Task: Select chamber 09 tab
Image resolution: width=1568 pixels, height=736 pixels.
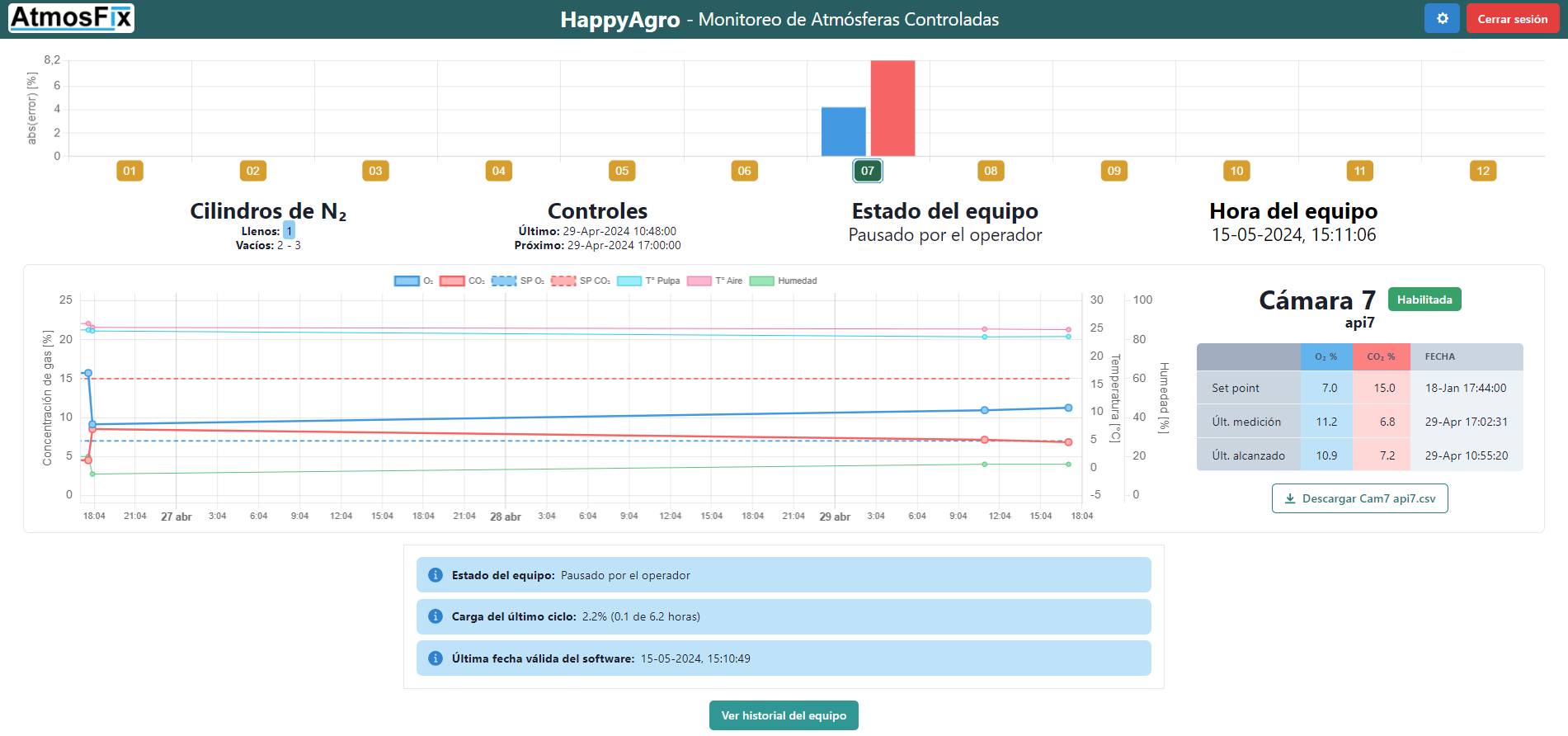Action: pyautogui.click(x=1114, y=171)
